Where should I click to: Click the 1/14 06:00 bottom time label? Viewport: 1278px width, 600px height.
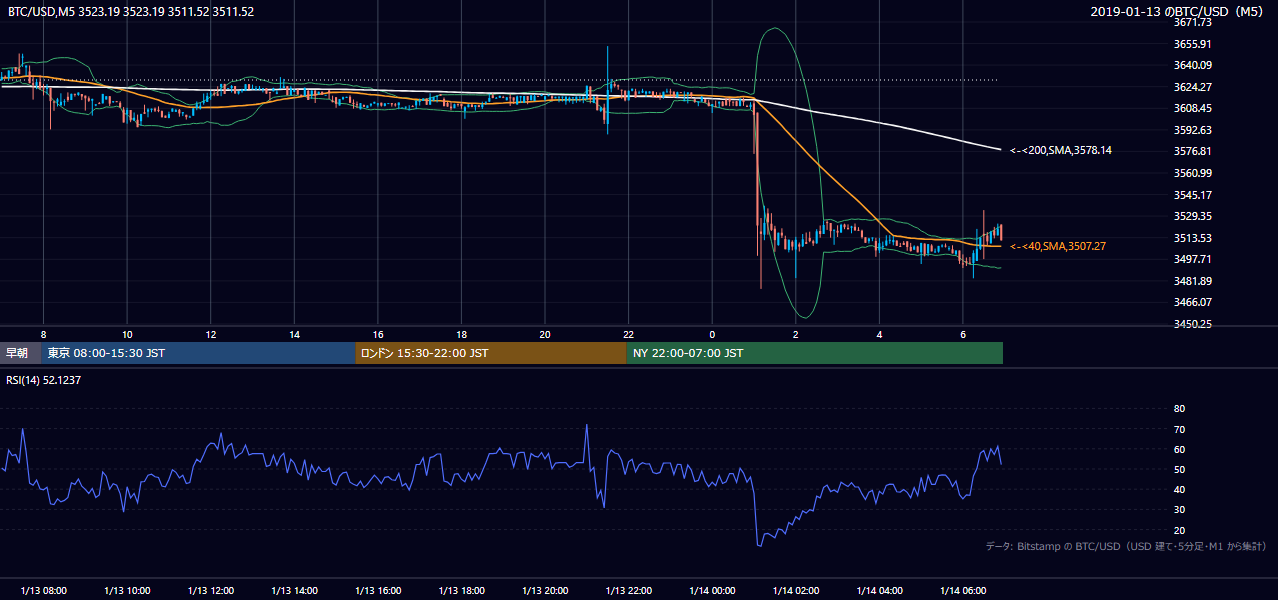point(962,590)
